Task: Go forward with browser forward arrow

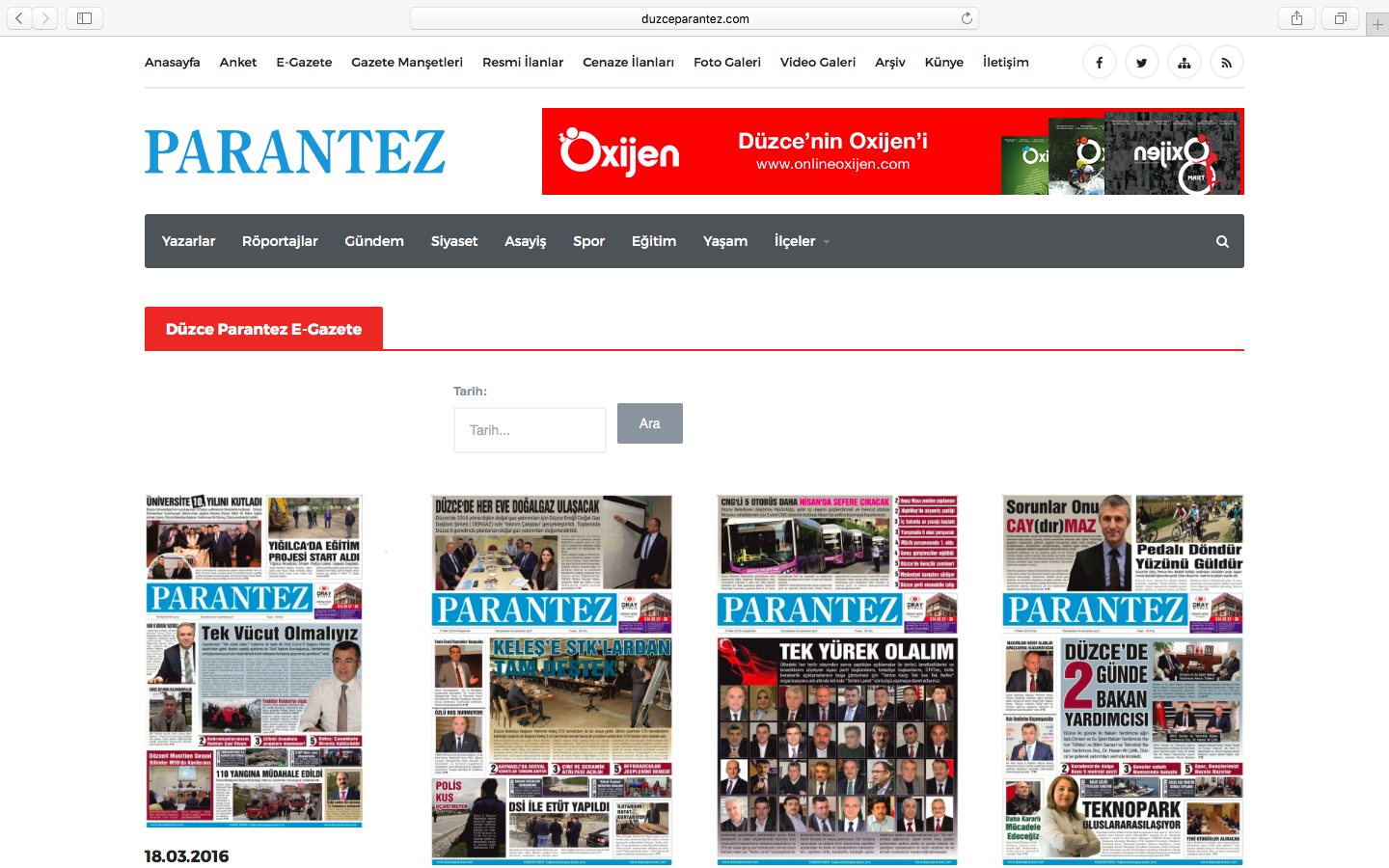Action: click(x=45, y=18)
